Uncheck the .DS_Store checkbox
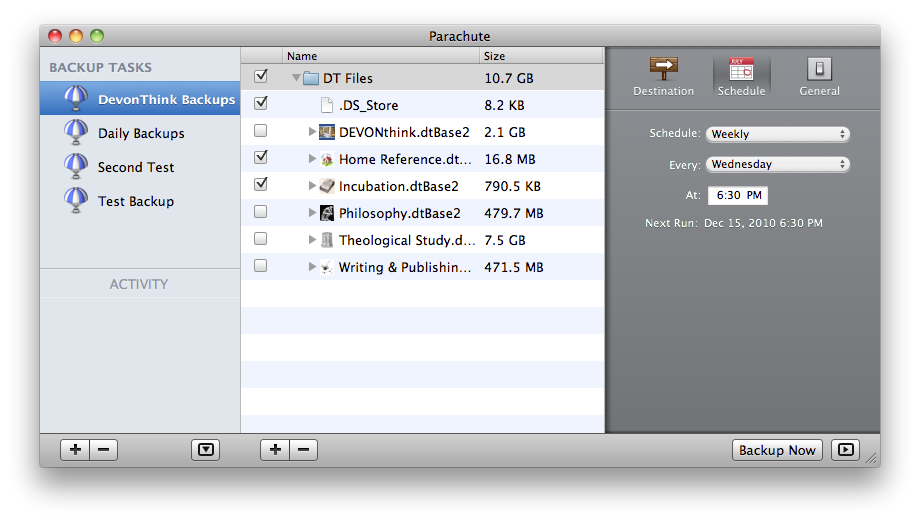 [x=261, y=103]
